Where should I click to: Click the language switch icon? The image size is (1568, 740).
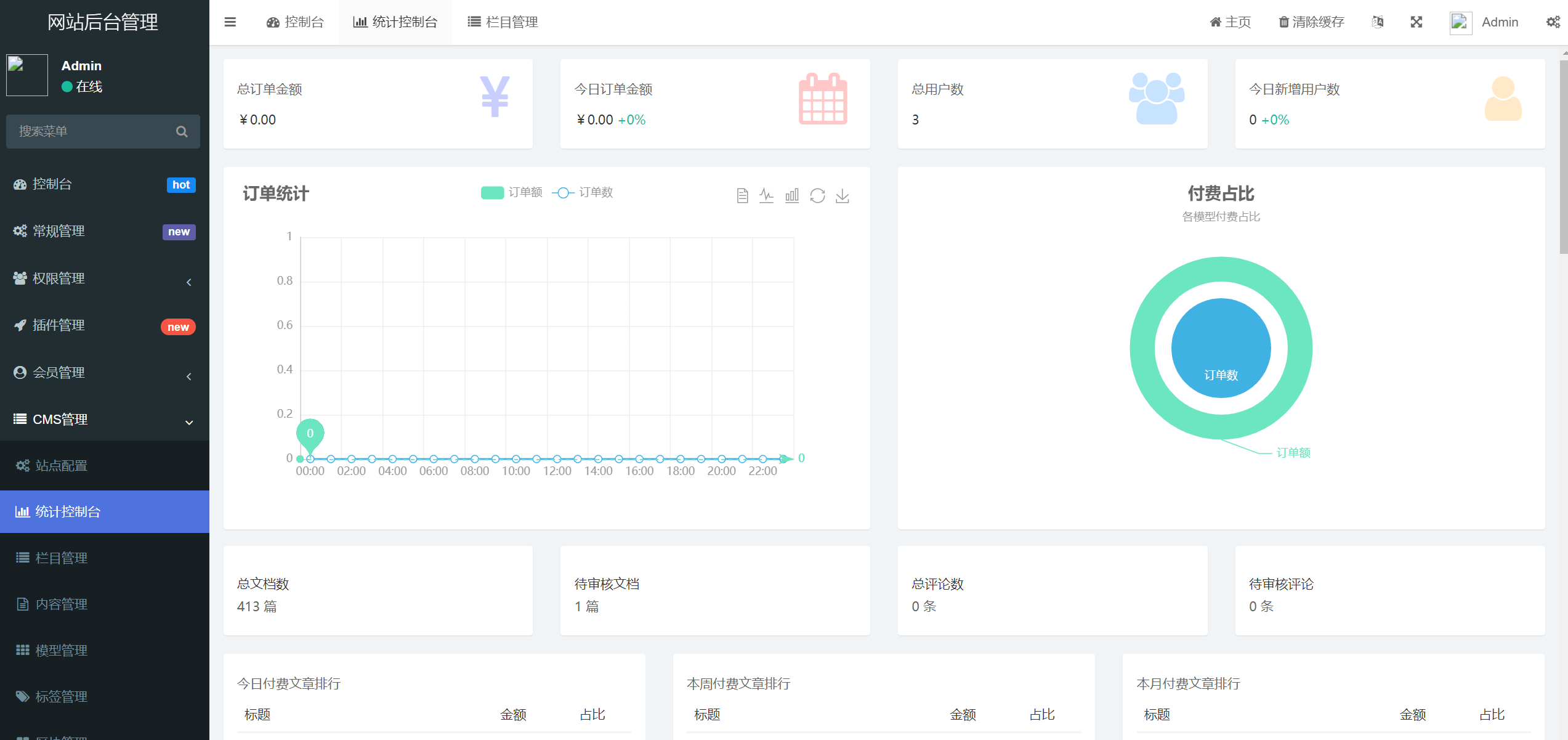click(1378, 22)
